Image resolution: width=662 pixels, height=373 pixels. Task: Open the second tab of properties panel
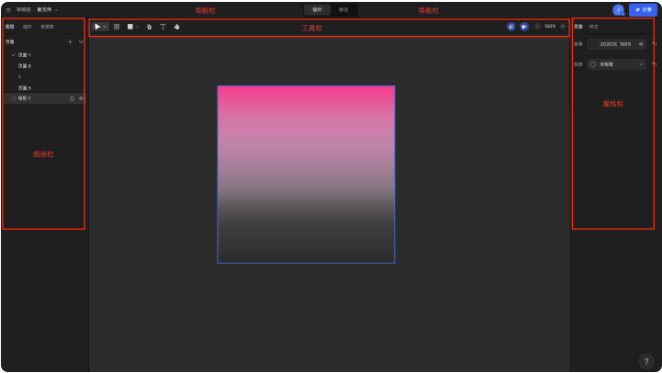pyautogui.click(x=594, y=27)
